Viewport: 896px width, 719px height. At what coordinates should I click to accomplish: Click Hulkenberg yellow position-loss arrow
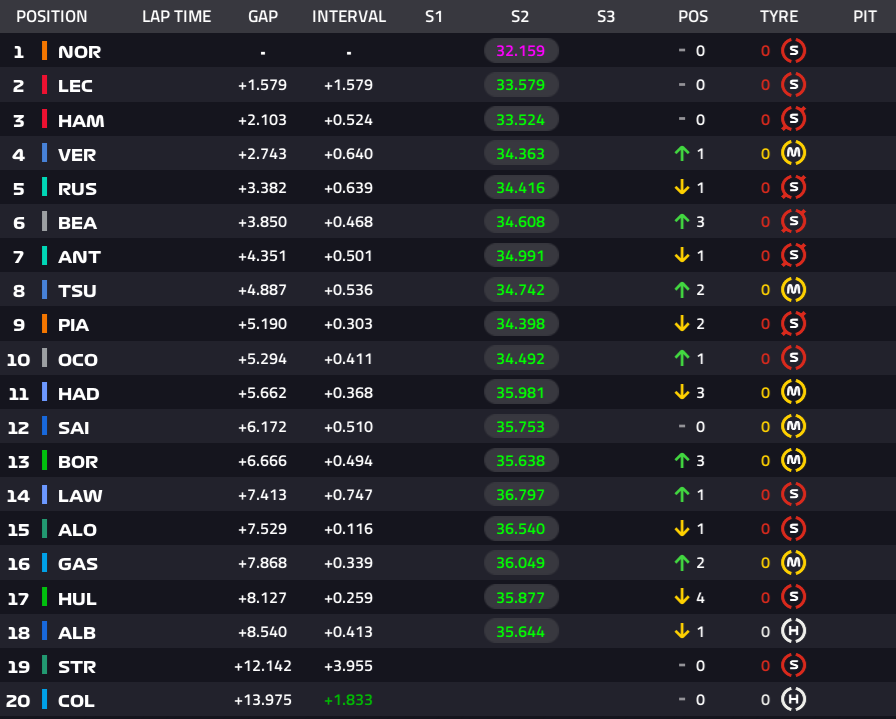coord(683,598)
